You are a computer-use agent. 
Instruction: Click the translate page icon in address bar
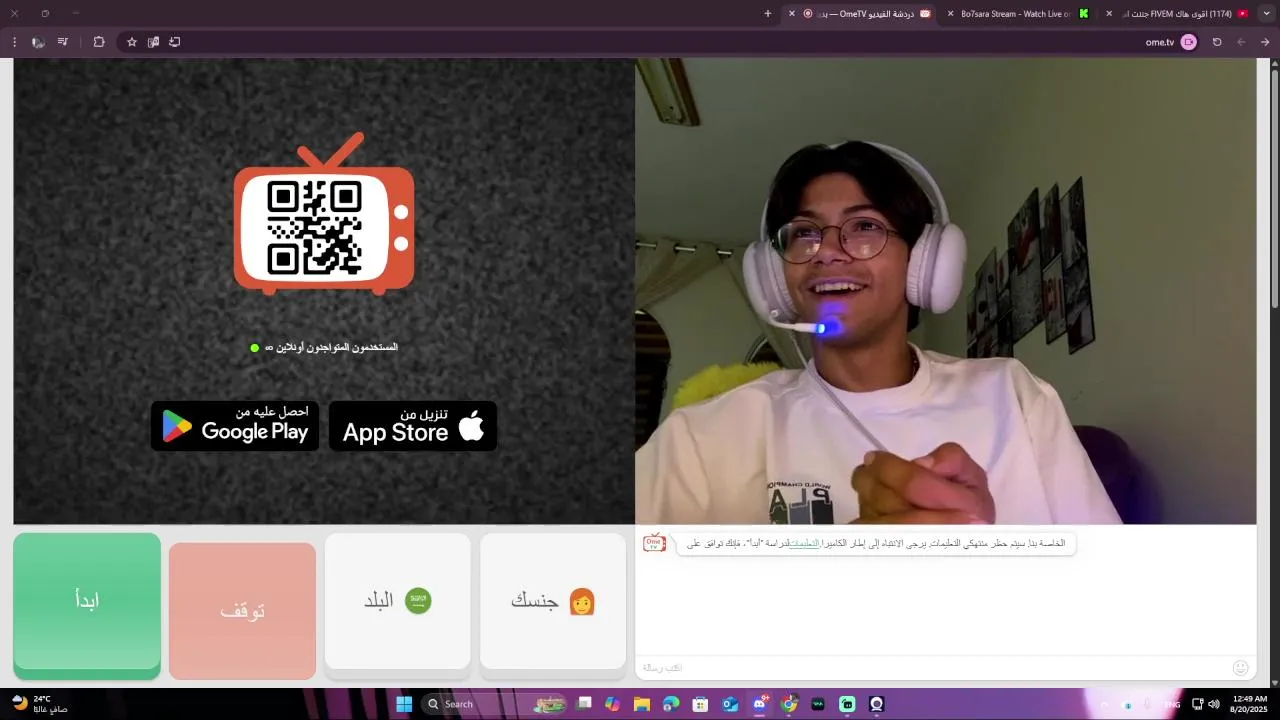(154, 42)
